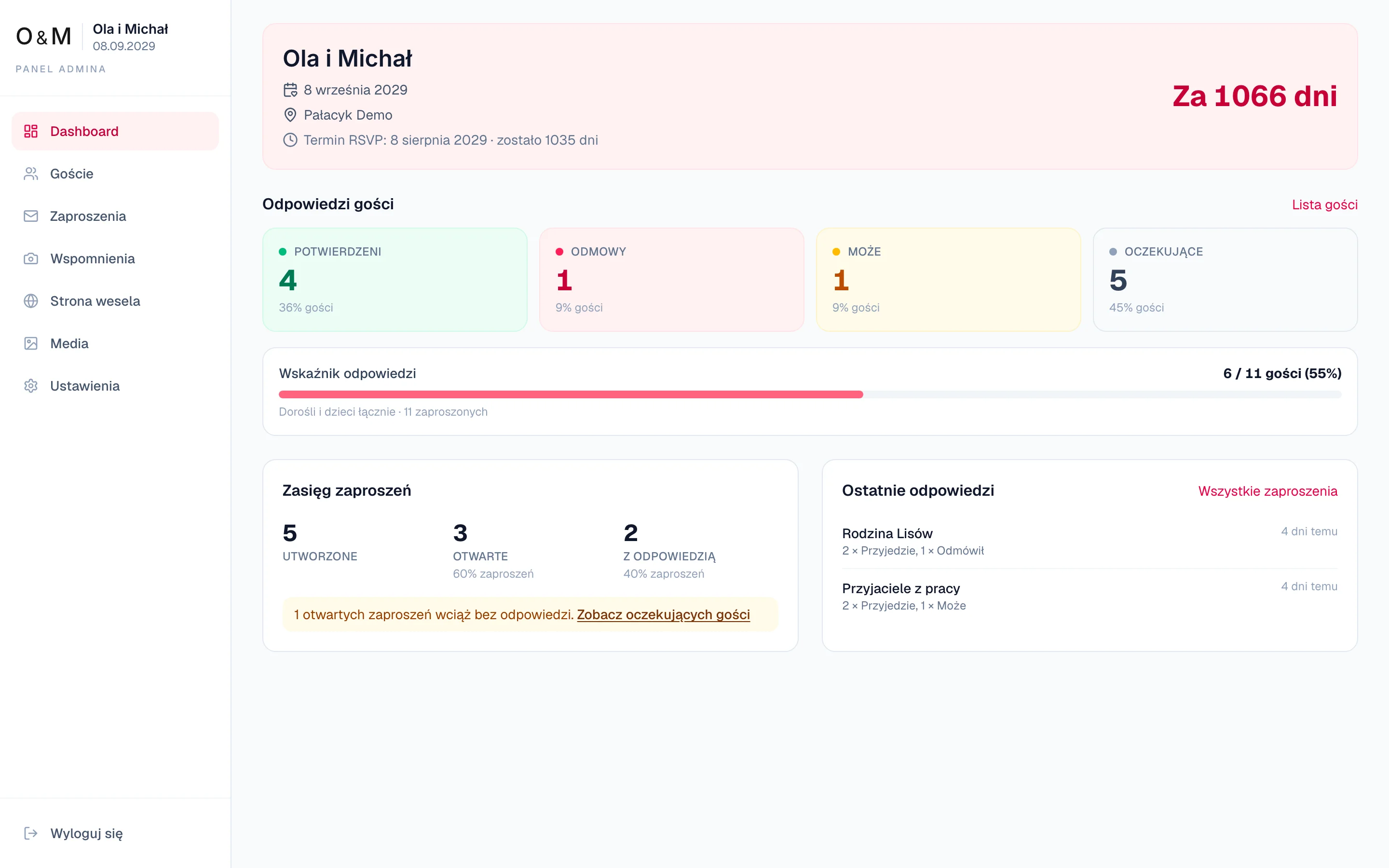Click the location pin icon beside Pałacyk Demo
Screen dimensions: 1389x868
tap(290, 115)
